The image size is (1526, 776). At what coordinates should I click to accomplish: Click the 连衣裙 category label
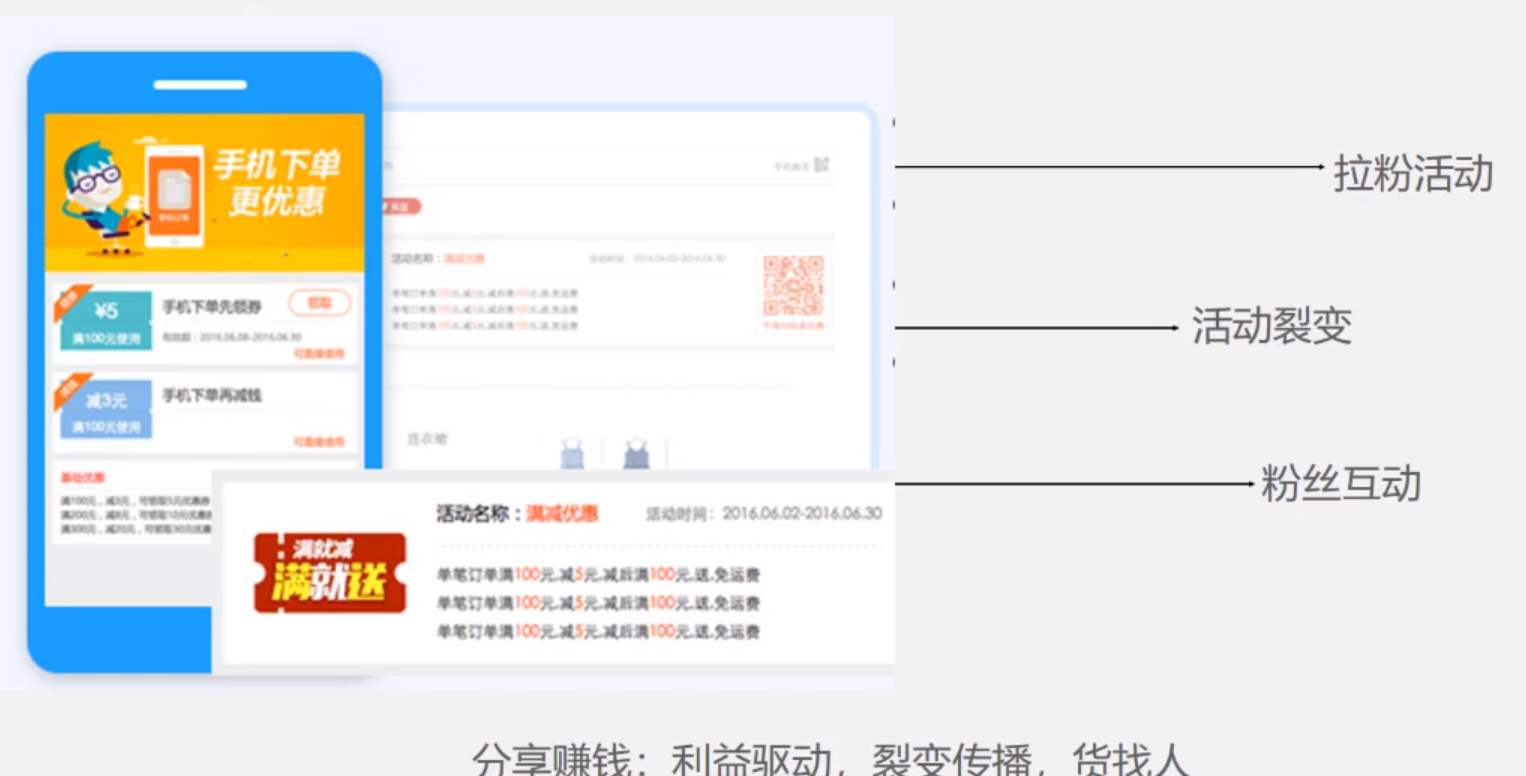coord(427,439)
